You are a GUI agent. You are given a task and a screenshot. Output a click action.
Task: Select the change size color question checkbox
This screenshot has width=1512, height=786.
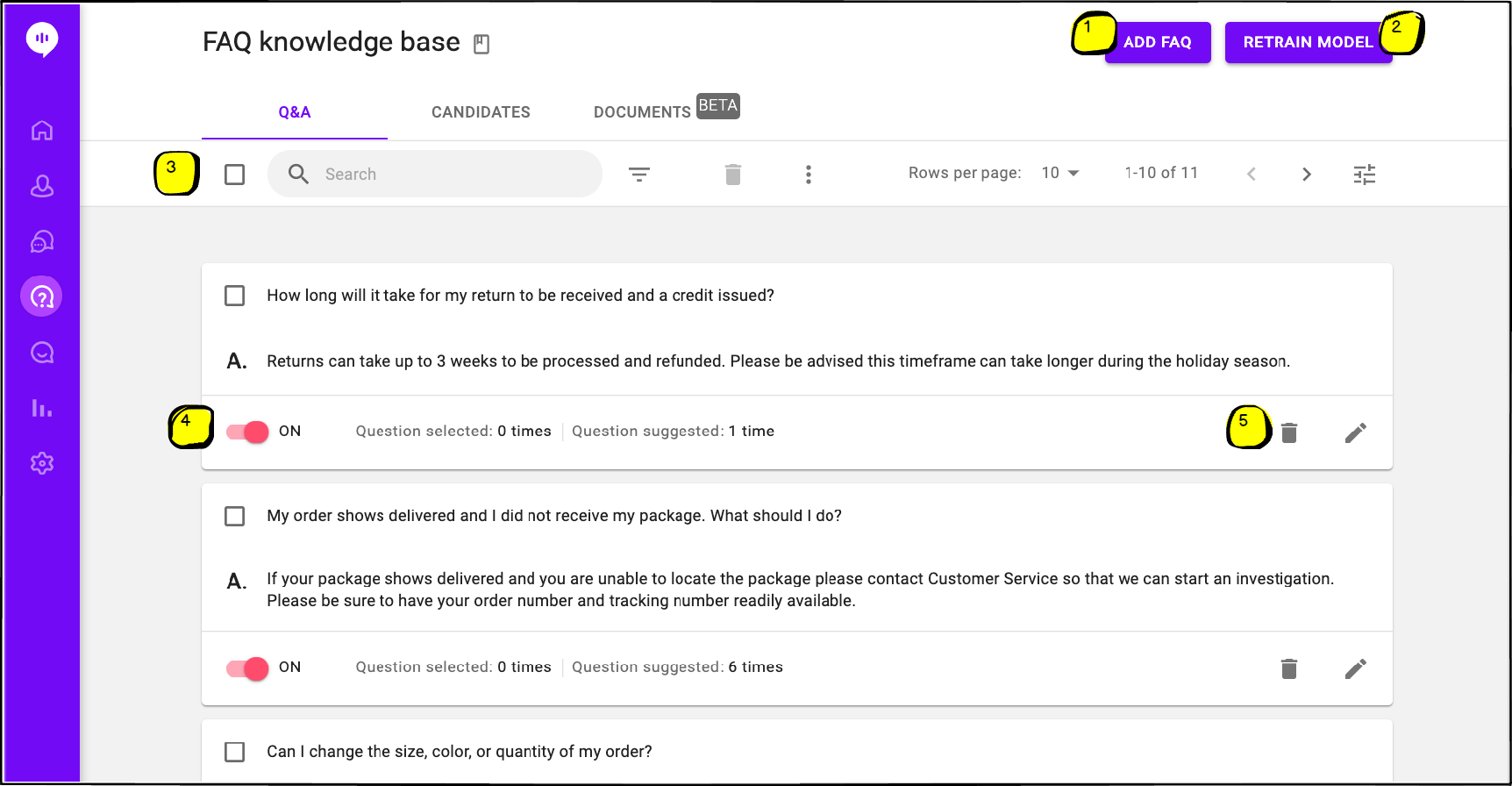[x=235, y=752]
